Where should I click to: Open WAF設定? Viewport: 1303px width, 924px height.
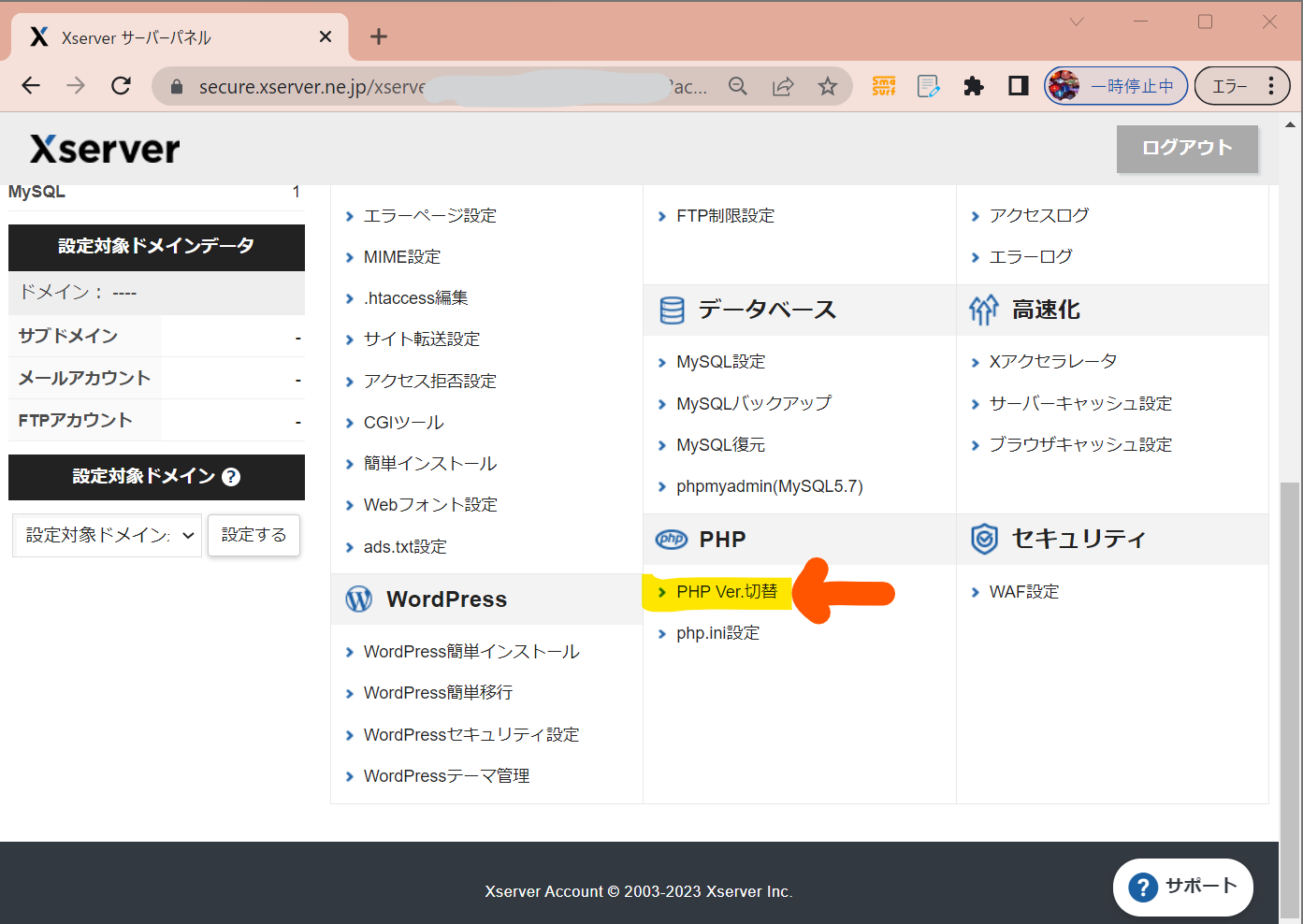pyautogui.click(x=1023, y=592)
